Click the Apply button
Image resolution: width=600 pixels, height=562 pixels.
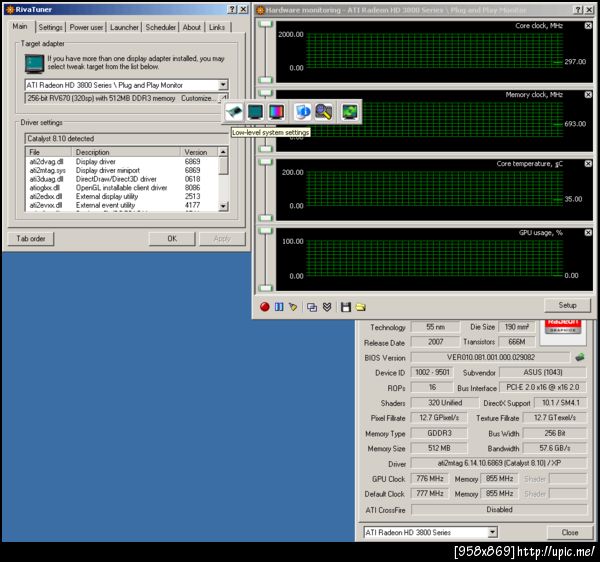click(x=222, y=239)
